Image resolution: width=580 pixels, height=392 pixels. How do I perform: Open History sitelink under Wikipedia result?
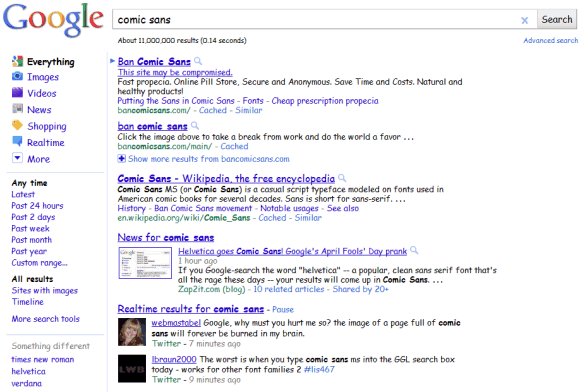coord(132,209)
